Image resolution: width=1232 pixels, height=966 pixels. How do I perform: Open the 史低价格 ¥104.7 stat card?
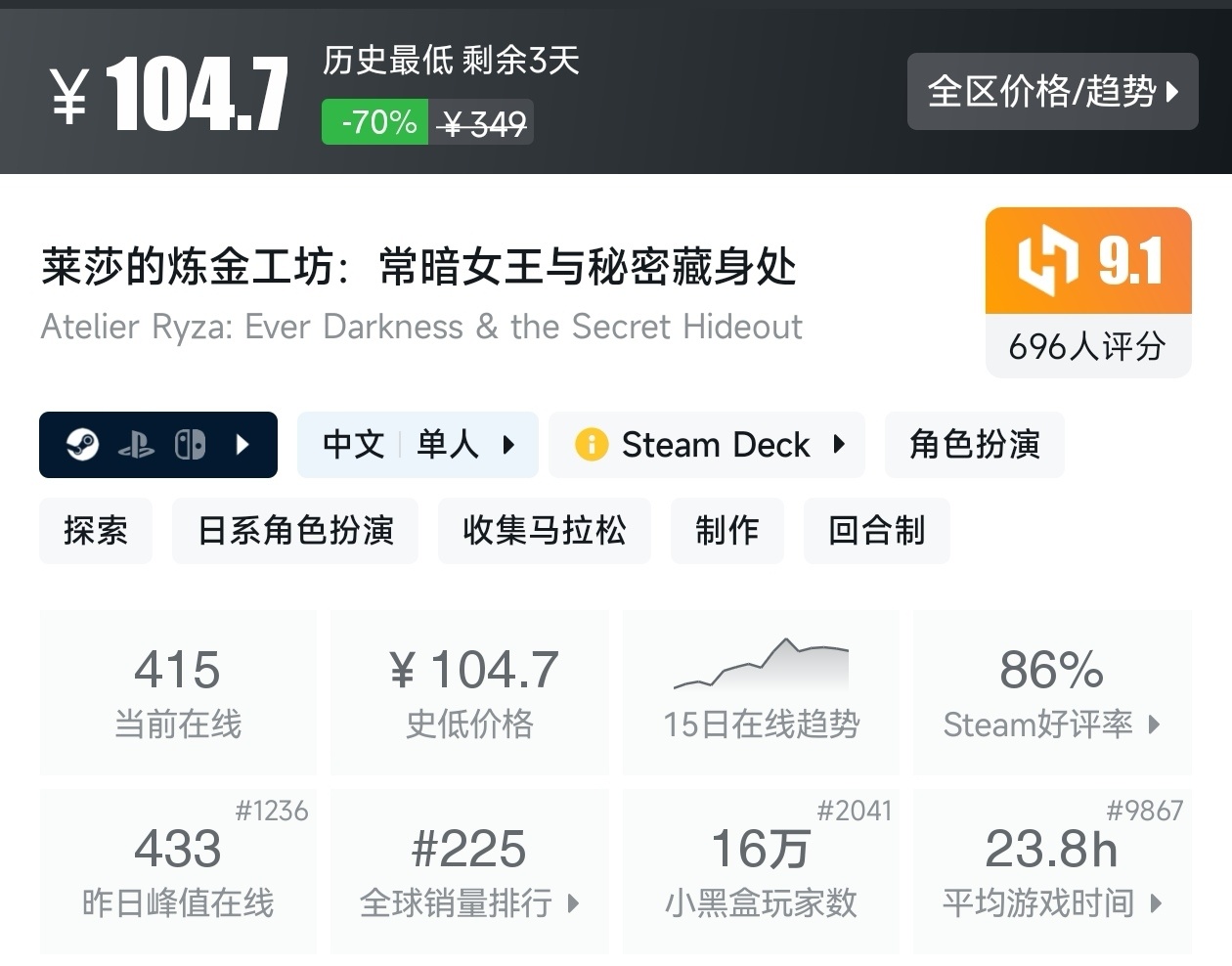tap(470, 692)
